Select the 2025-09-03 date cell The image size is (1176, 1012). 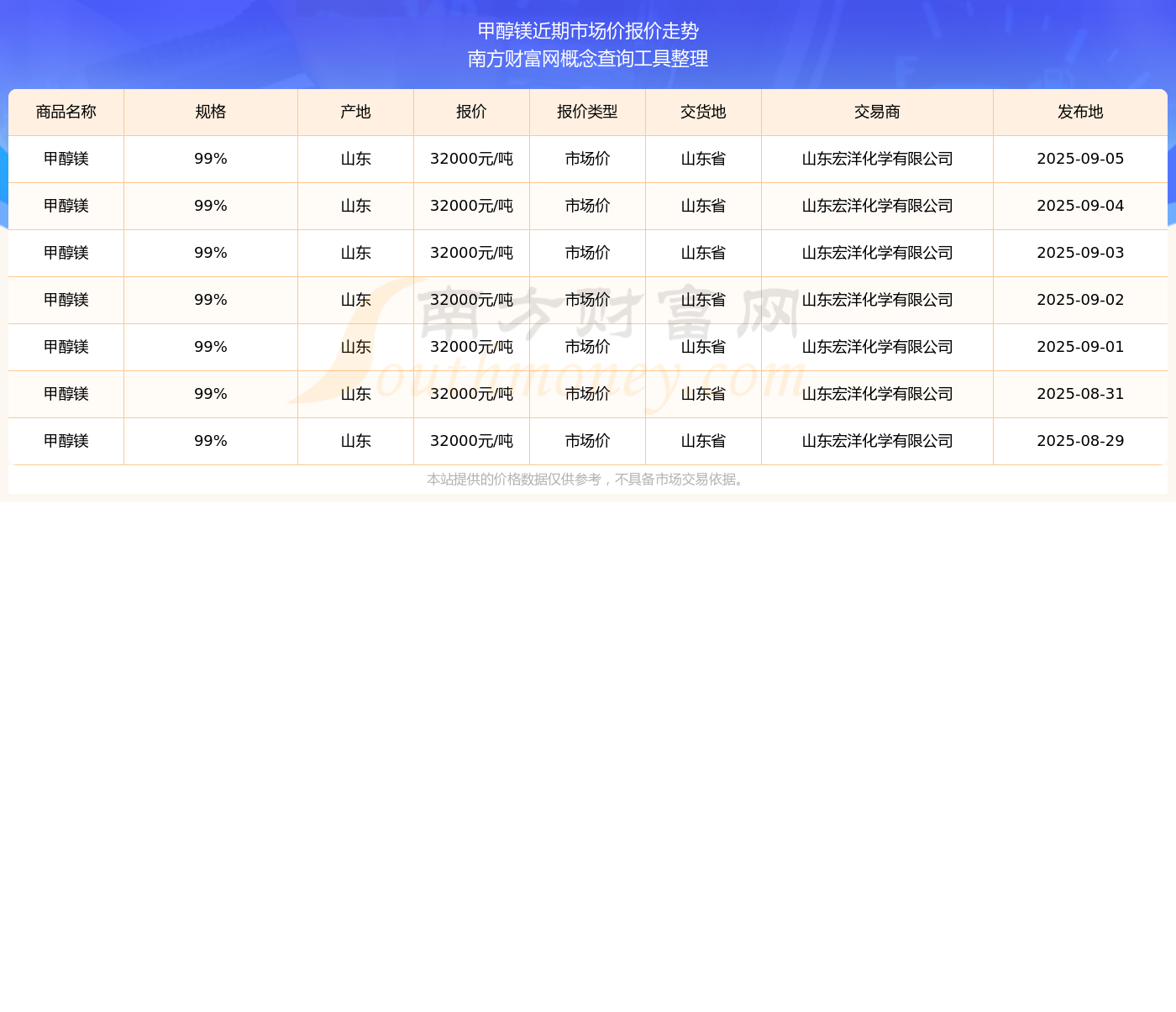click(1080, 254)
